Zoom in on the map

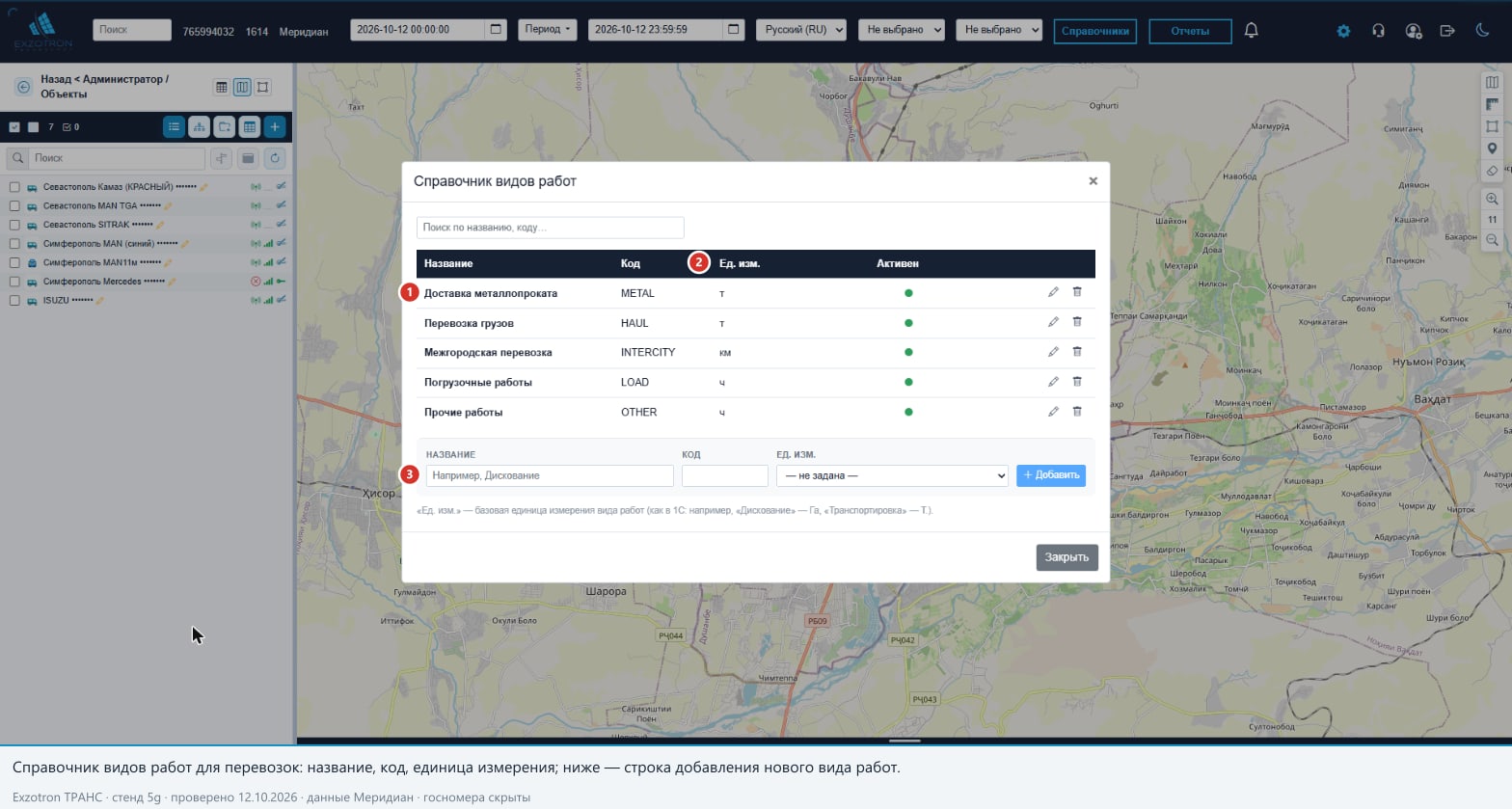(x=1492, y=199)
